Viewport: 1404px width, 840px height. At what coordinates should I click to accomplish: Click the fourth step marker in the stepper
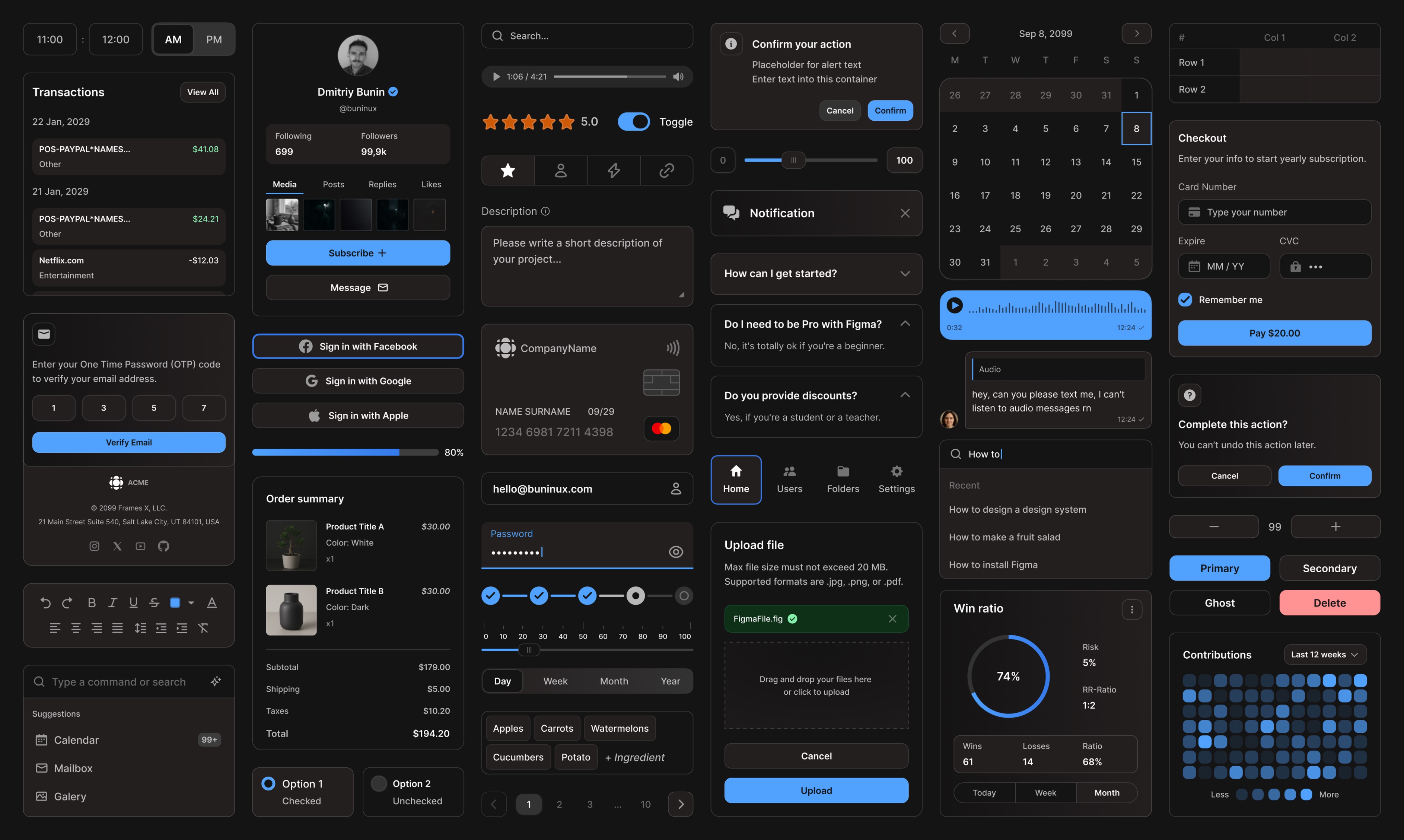click(635, 596)
